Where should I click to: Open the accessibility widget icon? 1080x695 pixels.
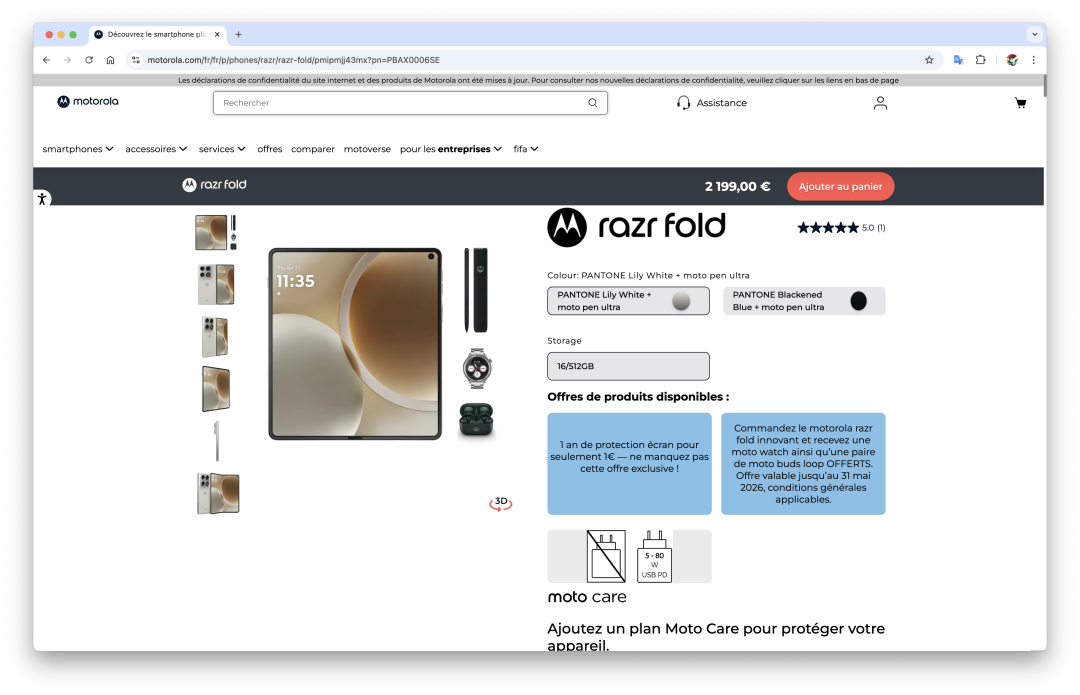[42, 199]
